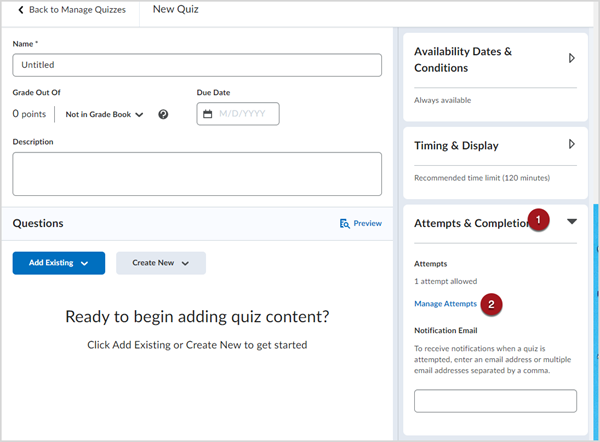Open the Add Existing dropdown button
This screenshot has width=600, height=442.
pos(59,263)
